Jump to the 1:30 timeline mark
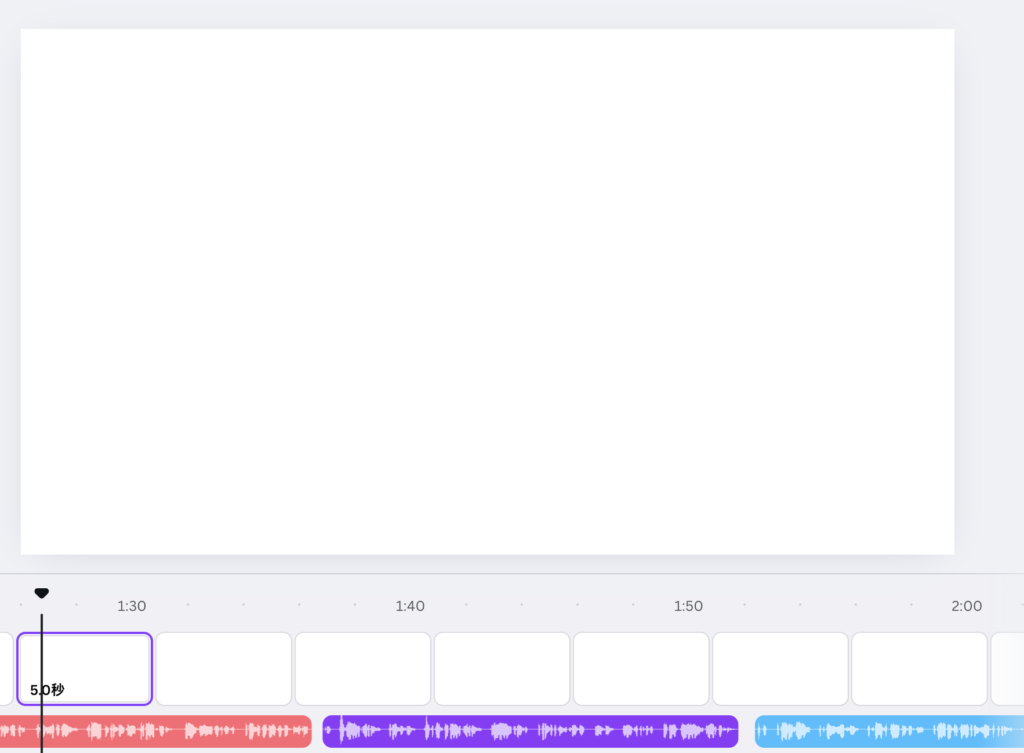The width and height of the screenshot is (1024, 753). [132, 606]
